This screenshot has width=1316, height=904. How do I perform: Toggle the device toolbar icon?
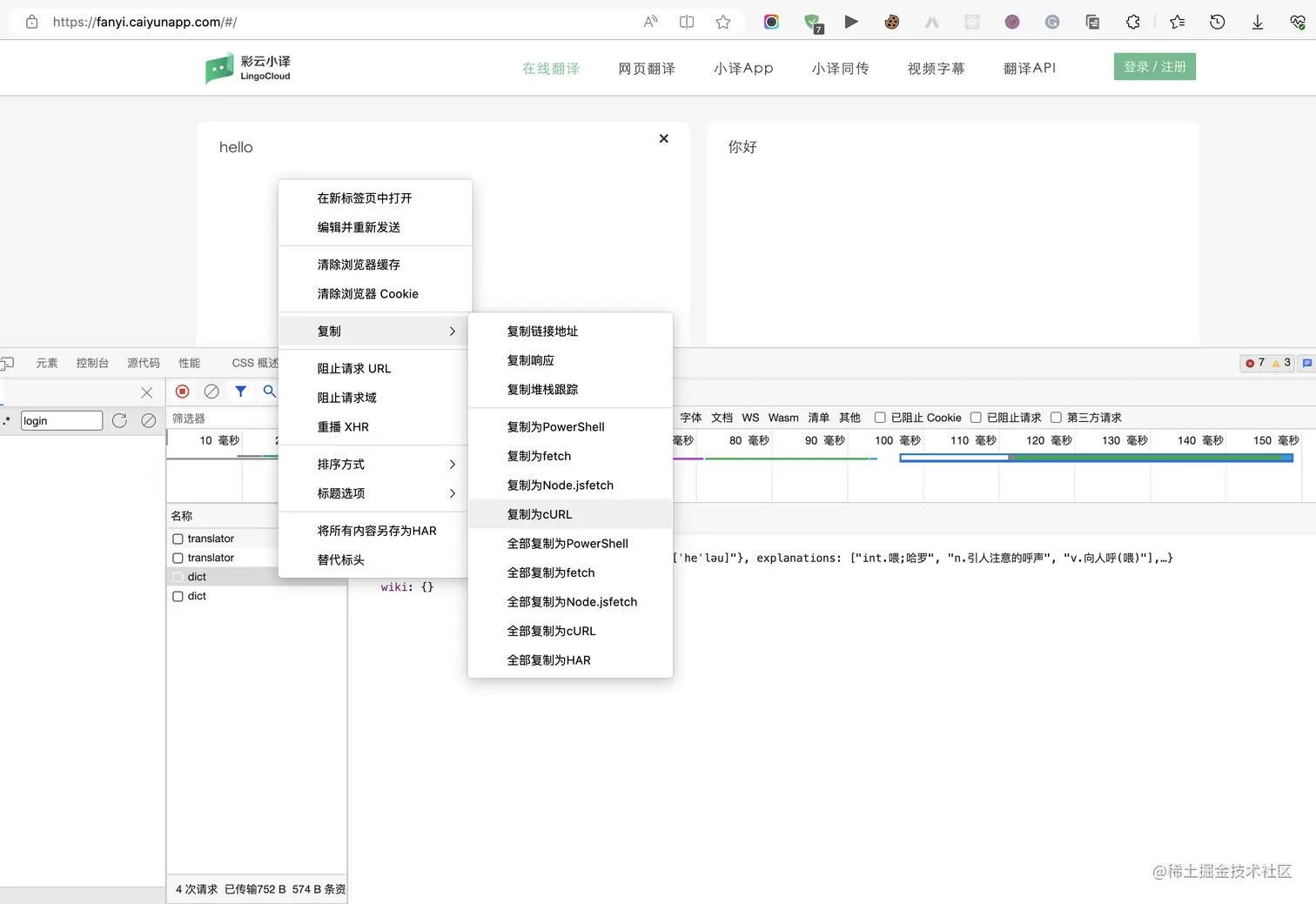point(9,363)
